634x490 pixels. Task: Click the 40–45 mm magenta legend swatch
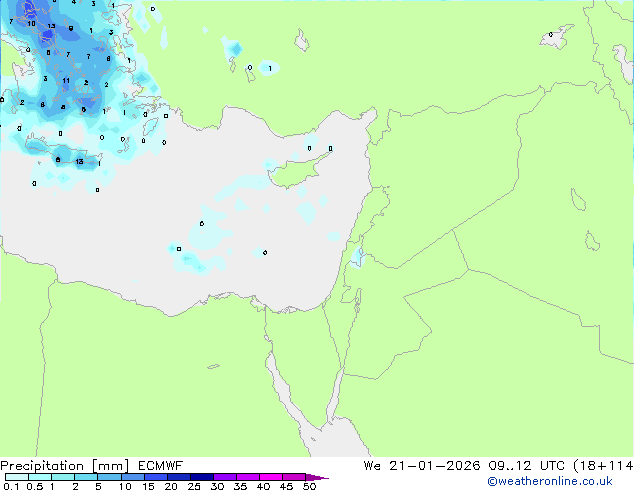(271, 477)
